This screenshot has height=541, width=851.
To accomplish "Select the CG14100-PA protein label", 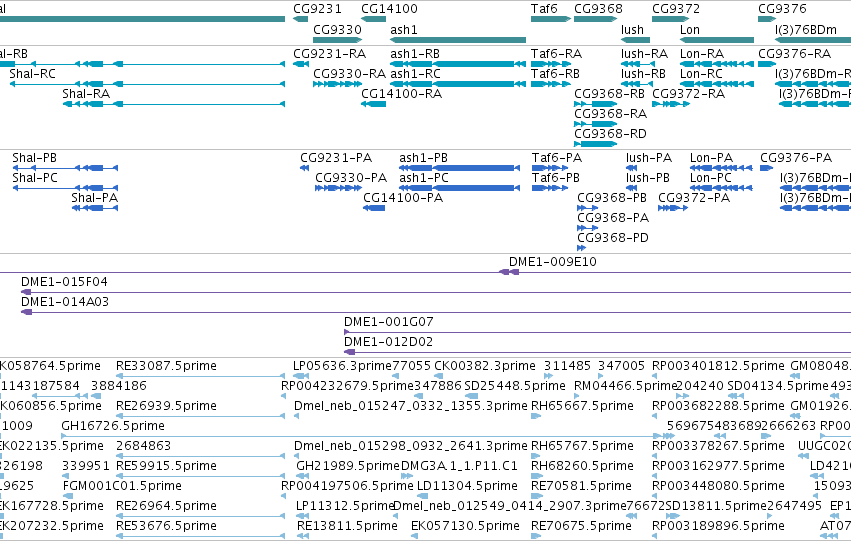I will pyautogui.click(x=403, y=198).
